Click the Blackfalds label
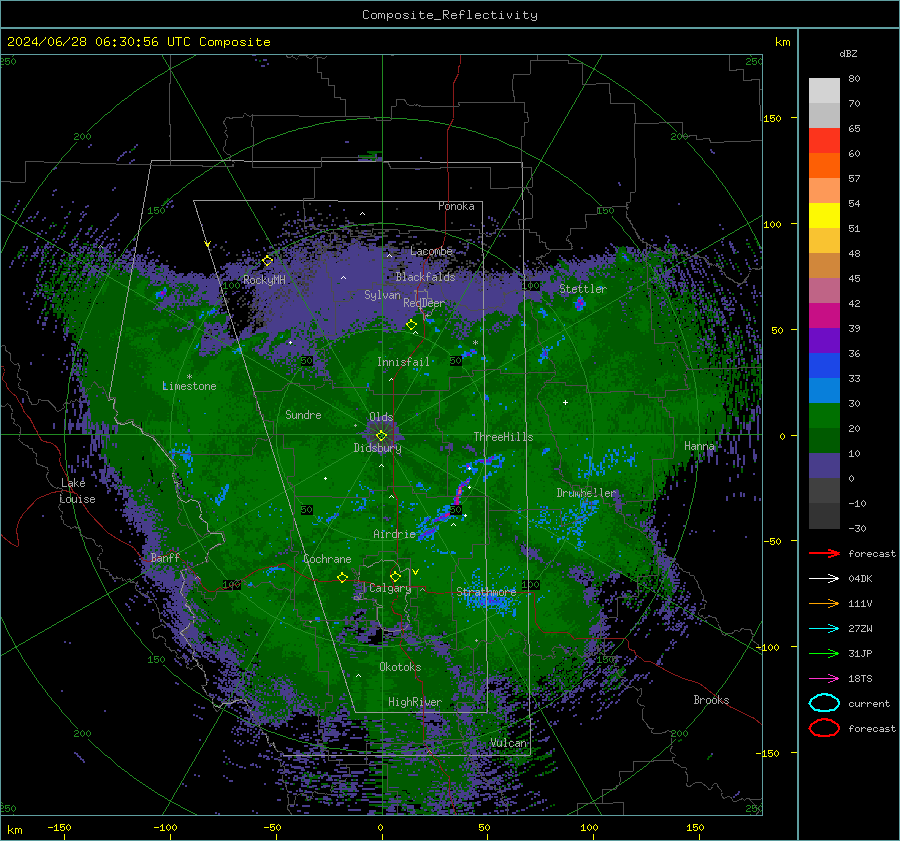Image resolution: width=900 pixels, height=841 pixels. (425, 277)
